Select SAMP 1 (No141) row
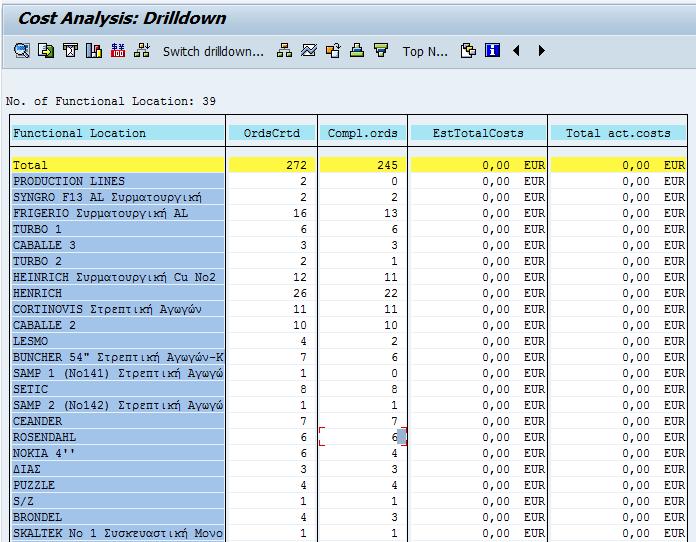 click(118, 373)
